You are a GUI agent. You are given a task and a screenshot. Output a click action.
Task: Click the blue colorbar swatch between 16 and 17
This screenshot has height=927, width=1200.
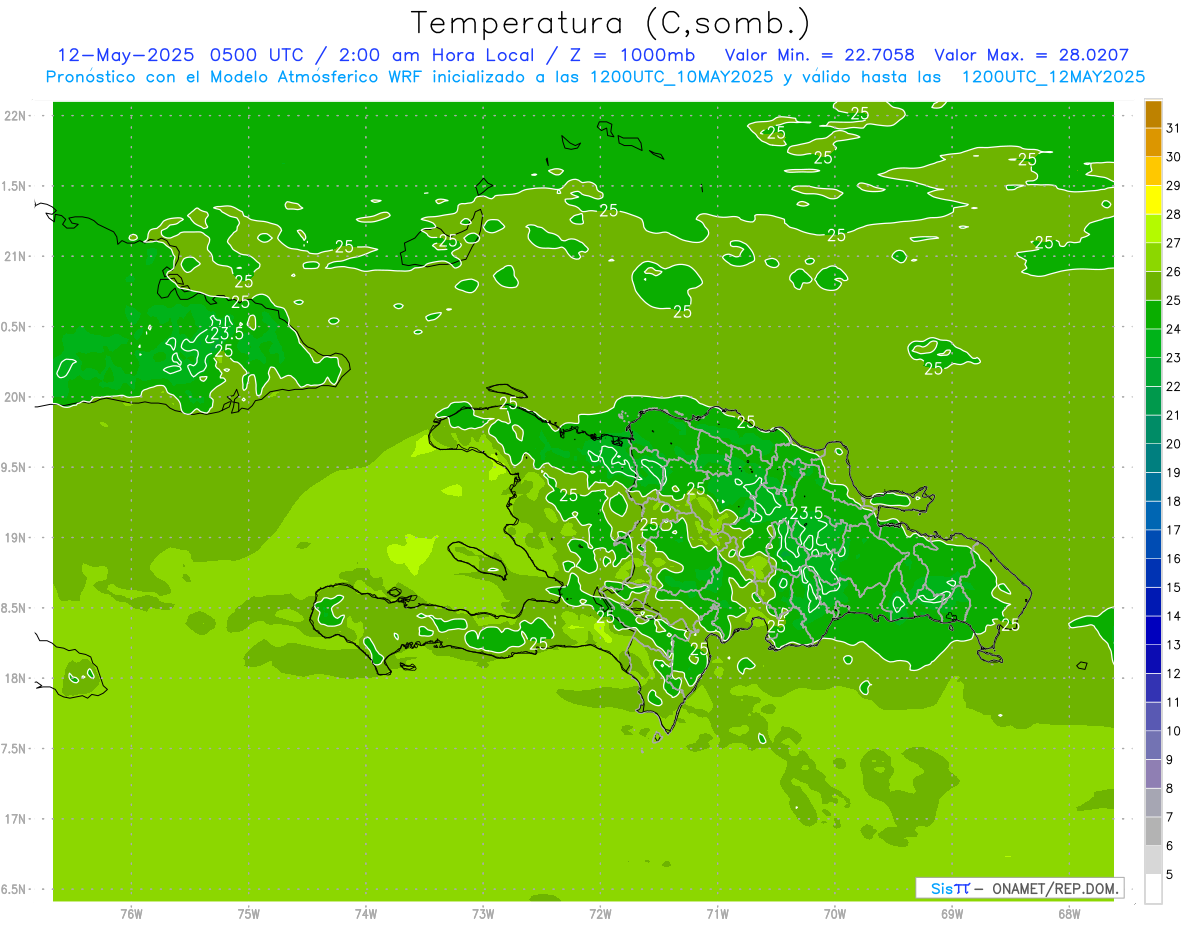[x=1153, y=545]
